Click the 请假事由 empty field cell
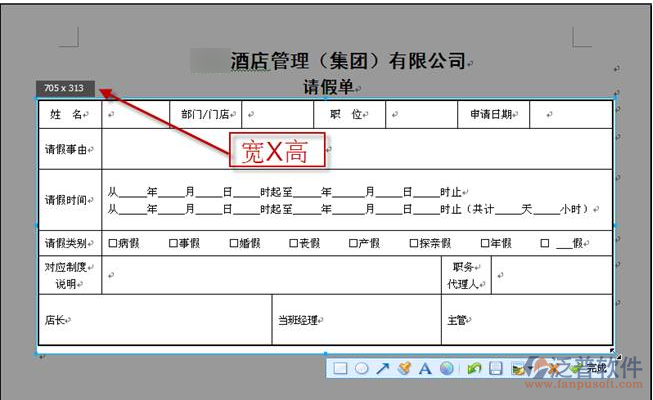Screen dimensions: 653x400 (x=355, y=150)
